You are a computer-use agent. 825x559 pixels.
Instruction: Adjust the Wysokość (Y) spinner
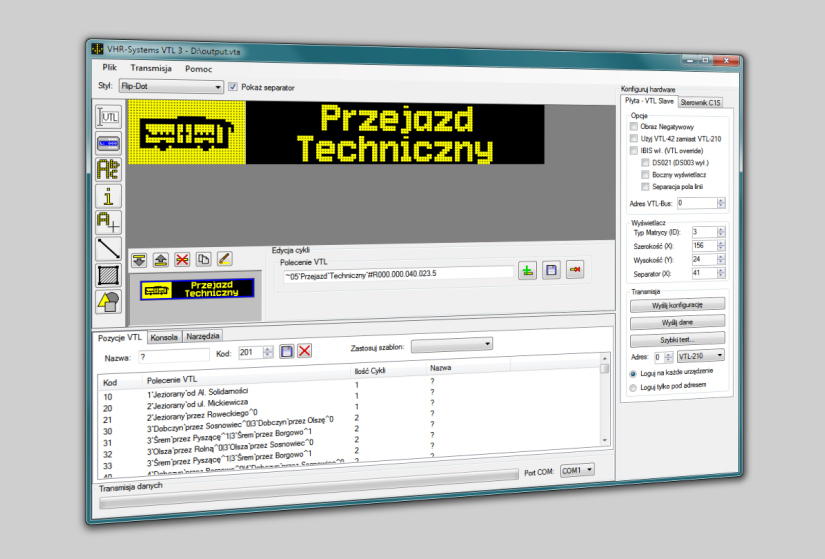tap(721, 259)
